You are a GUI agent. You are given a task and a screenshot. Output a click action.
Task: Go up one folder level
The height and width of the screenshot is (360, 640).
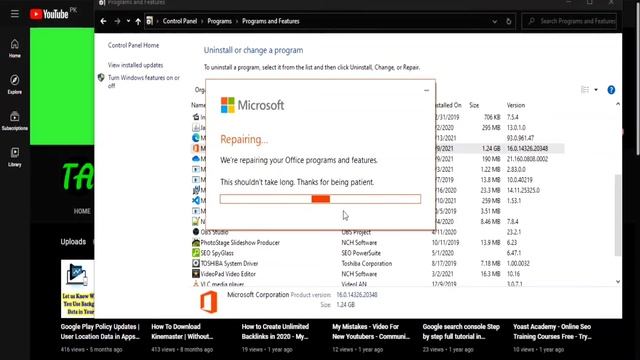click(x=138, y=21)
